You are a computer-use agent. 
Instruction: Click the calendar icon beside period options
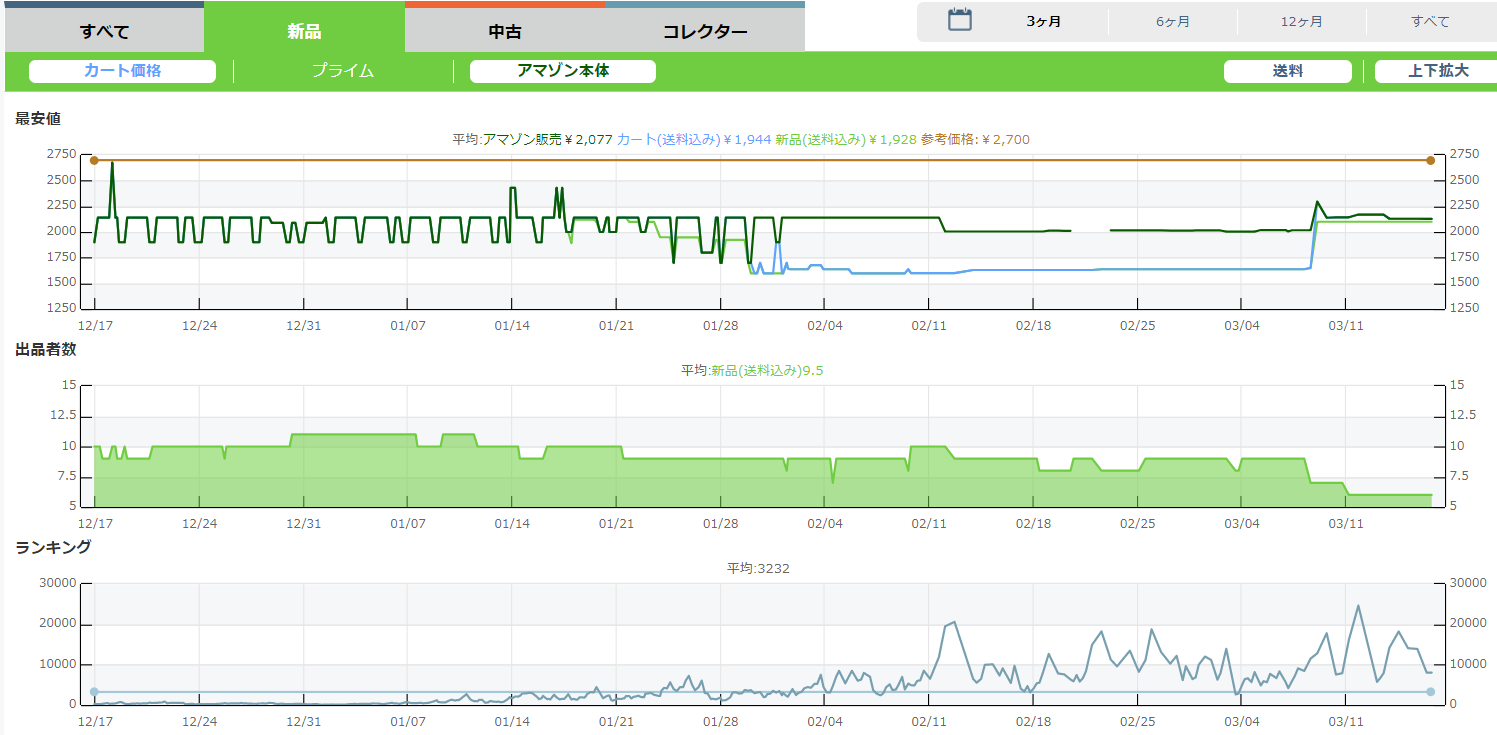pyautogui.click(x=959, y=20)
